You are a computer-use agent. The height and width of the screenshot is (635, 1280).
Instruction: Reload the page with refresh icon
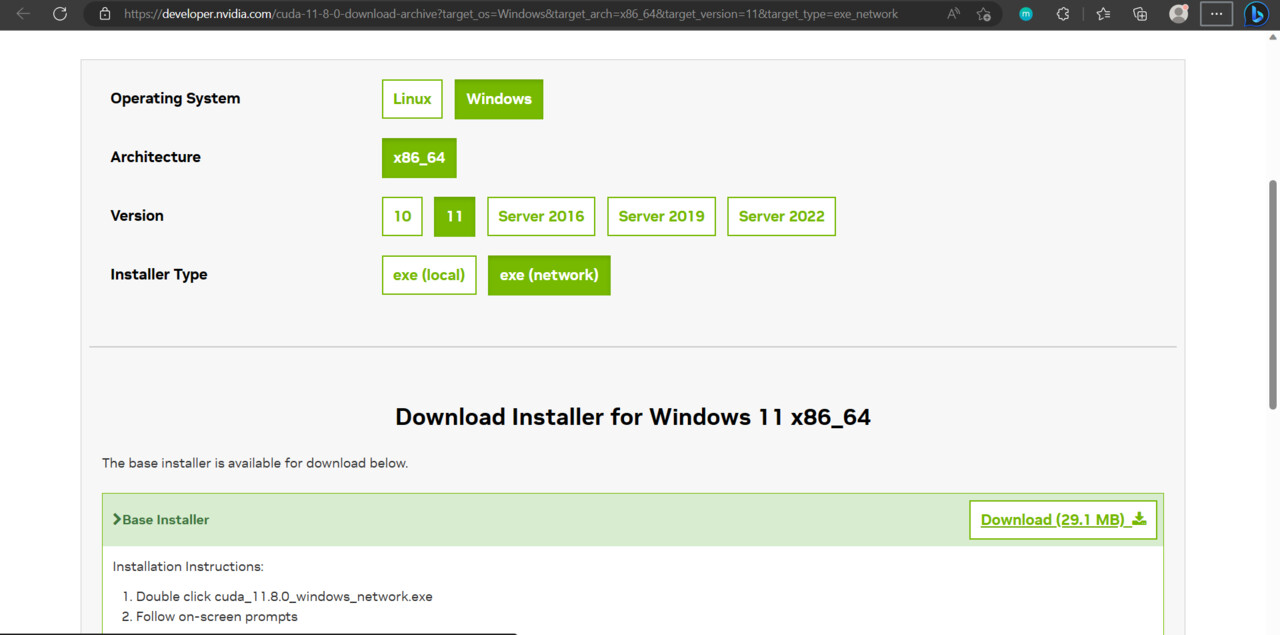[60, 14]
